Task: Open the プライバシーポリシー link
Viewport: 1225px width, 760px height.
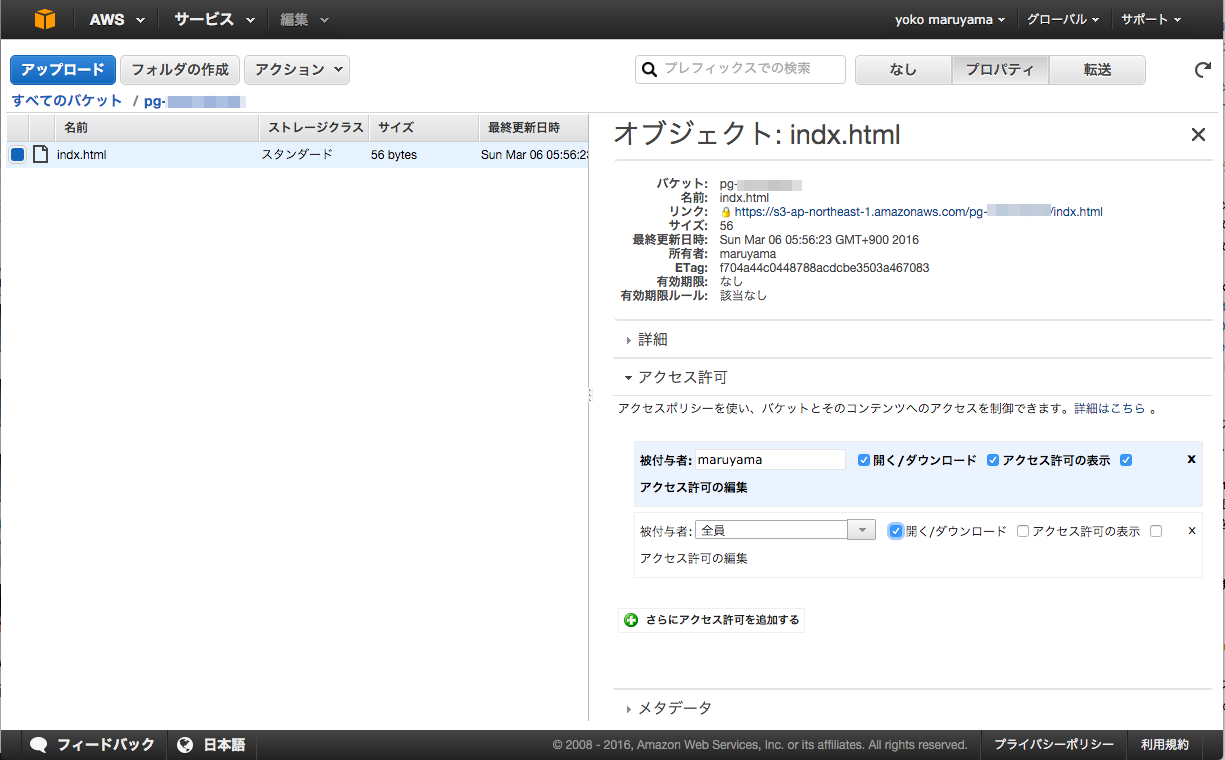Action: [x=1053, y=745]
